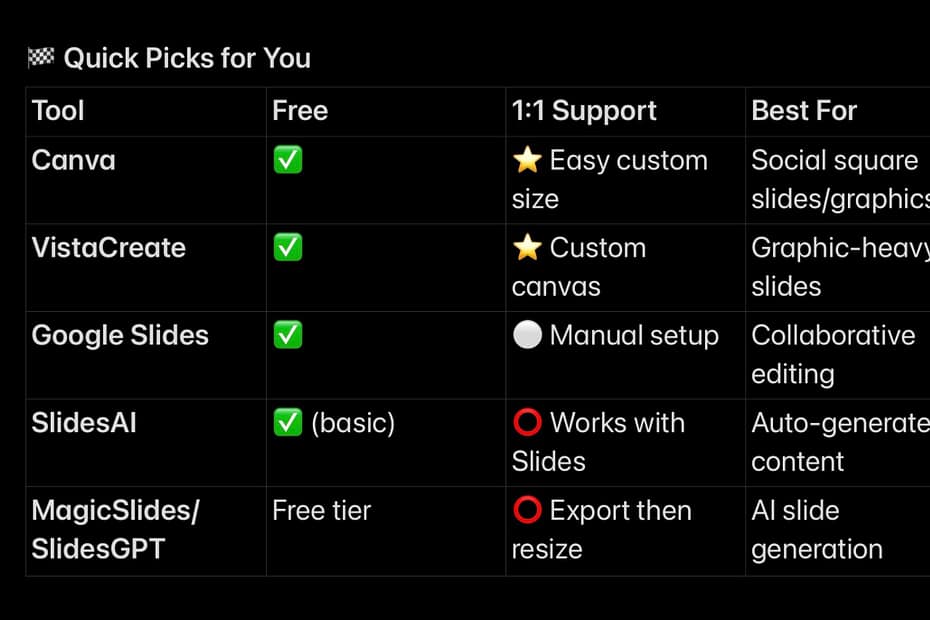Click the red circle before Works with Slides
Image resolution: width=930 pixels, height=620 pixels.
pyautogui.click(x=527, y=423)
